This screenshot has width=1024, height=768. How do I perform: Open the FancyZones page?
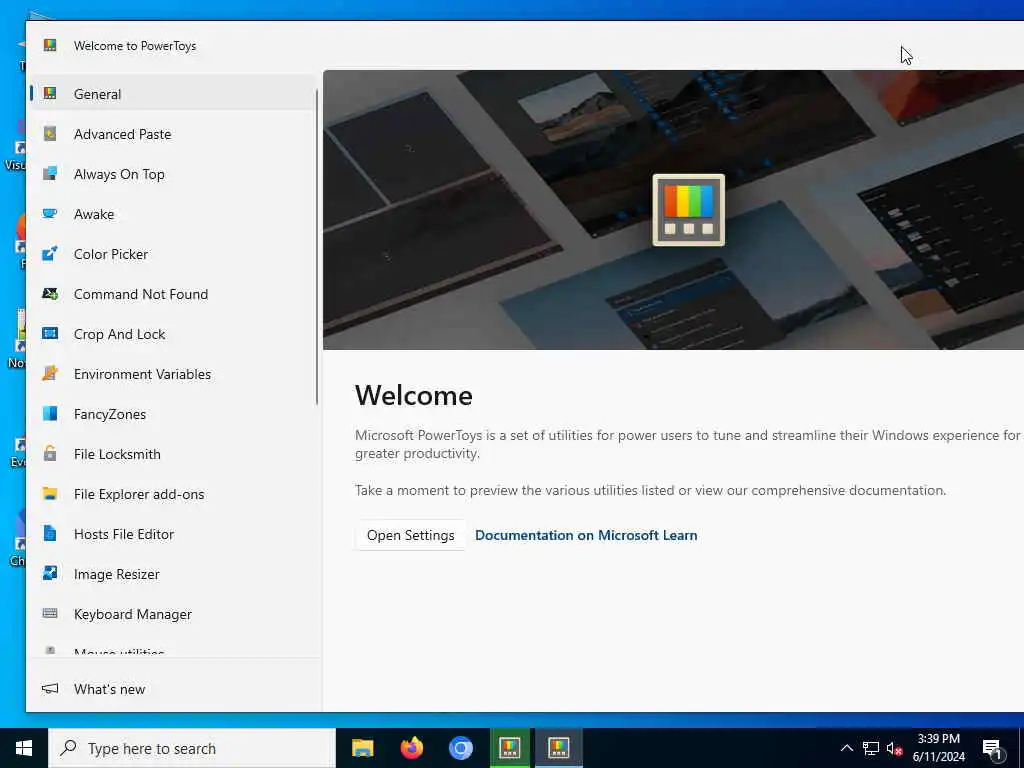tap(174, 413)
